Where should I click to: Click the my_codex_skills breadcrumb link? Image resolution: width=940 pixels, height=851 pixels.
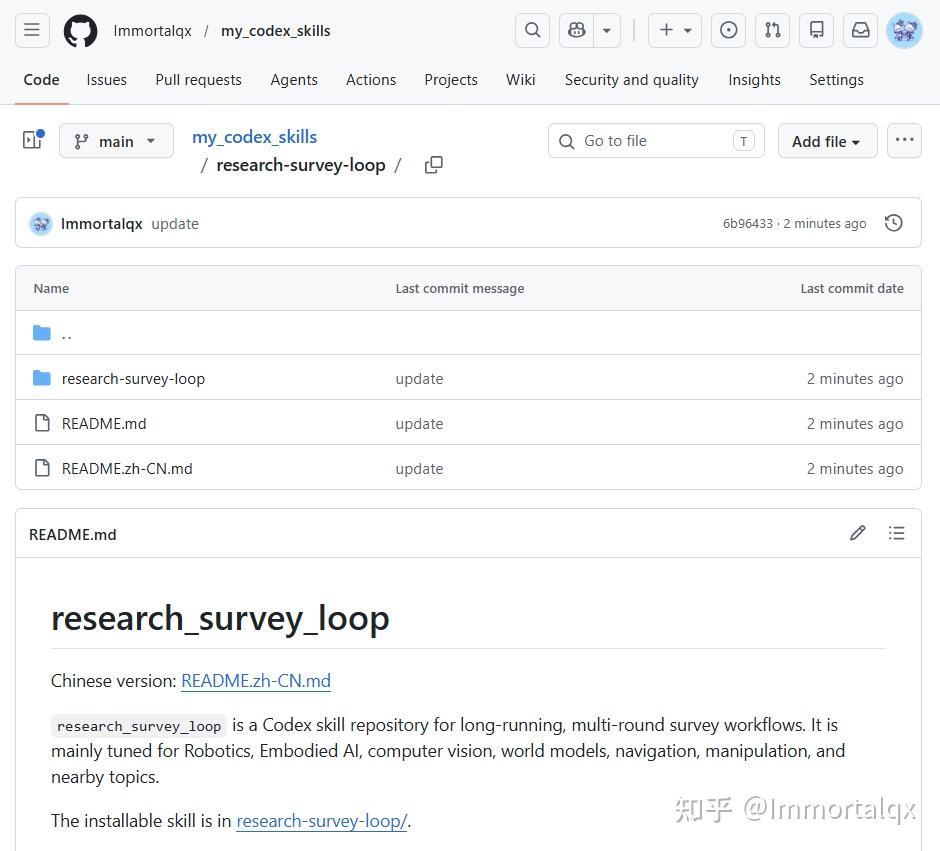coord(254,137)
